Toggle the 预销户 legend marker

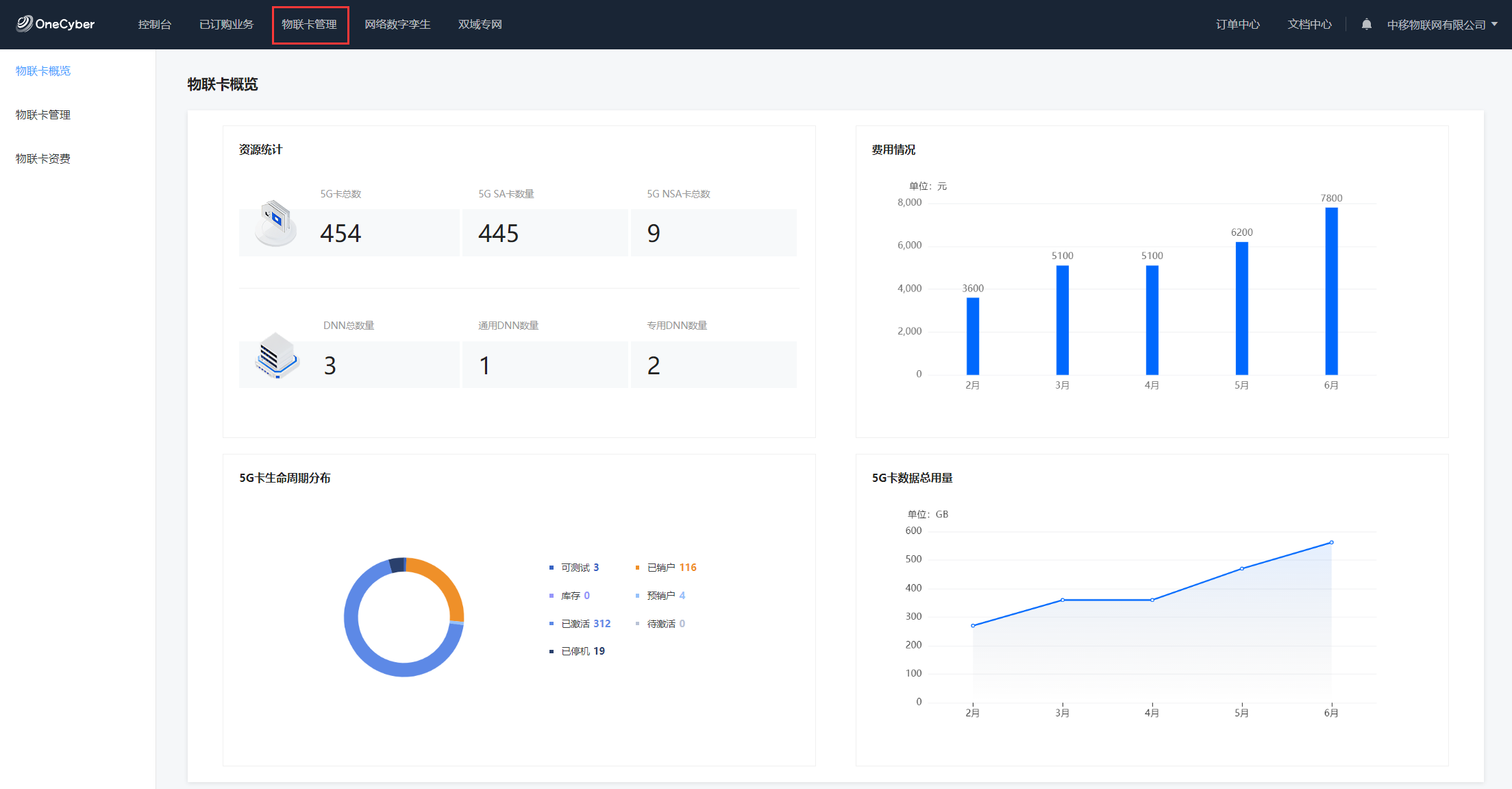click(x=637, y=596)
